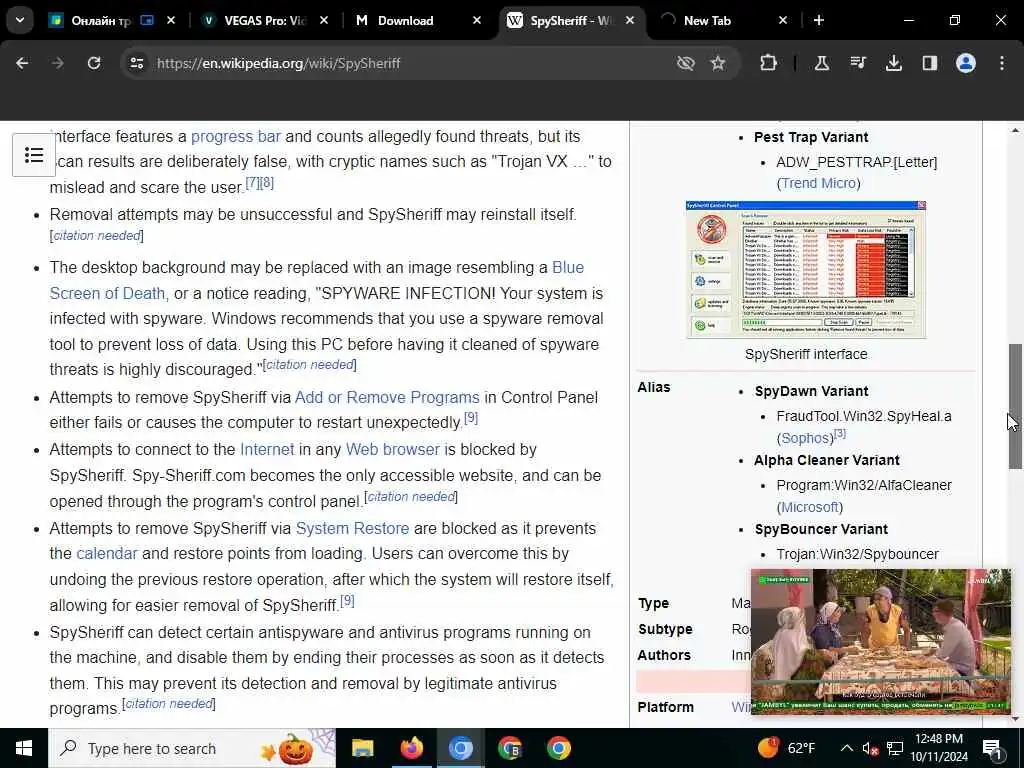Image resolution: width=1024 pixels, height=768 pixels.
Task: Go back to the previous page
Action: coord(22,63)
